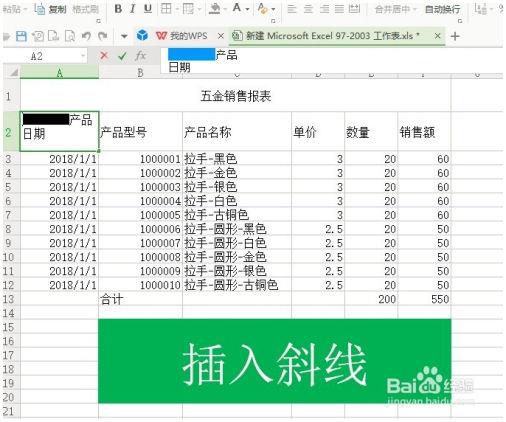Select the 产品型号 header cell

click(x=140, y=132)
